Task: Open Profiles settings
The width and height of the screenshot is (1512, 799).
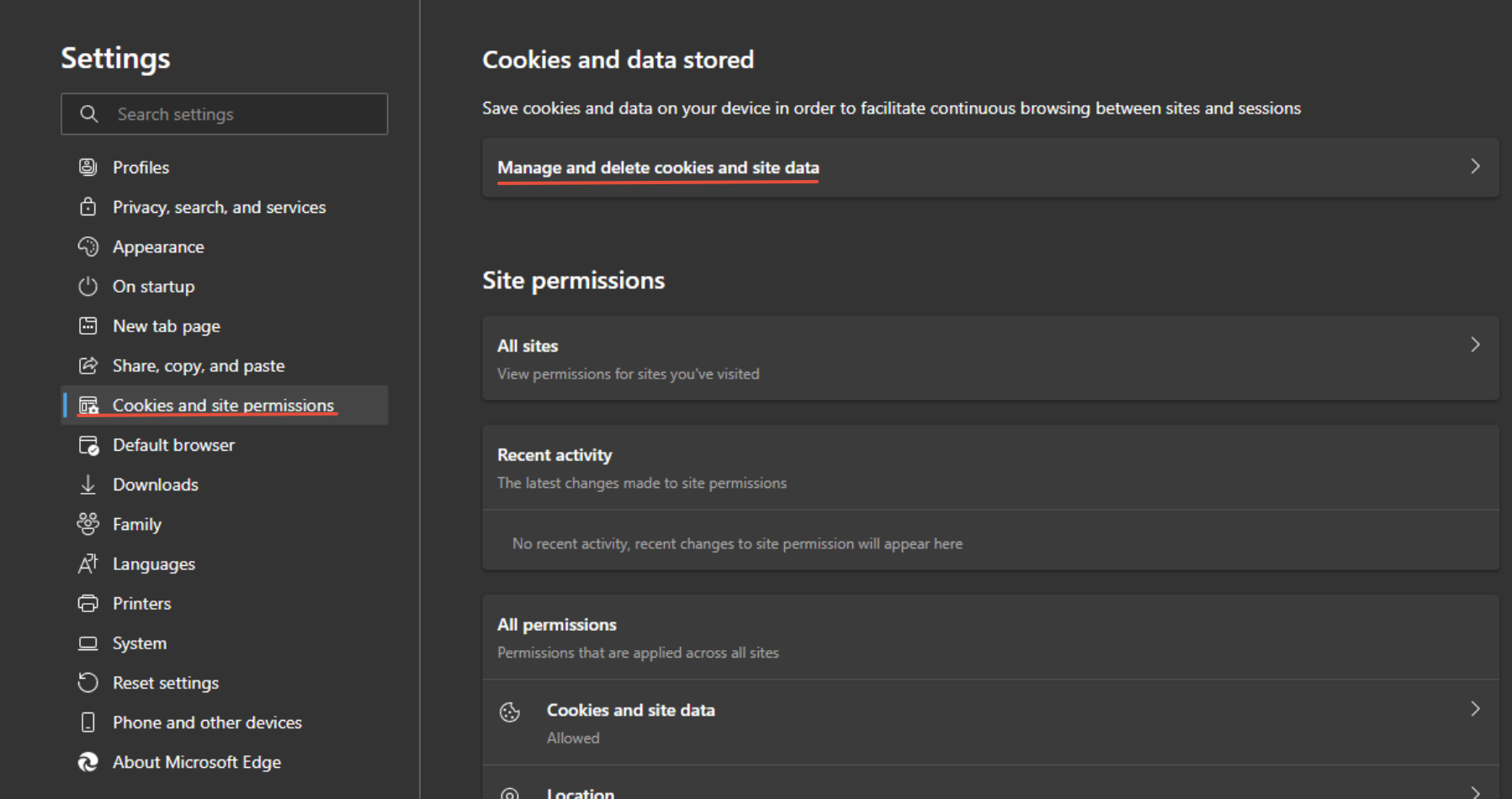Action: [224, 167]
